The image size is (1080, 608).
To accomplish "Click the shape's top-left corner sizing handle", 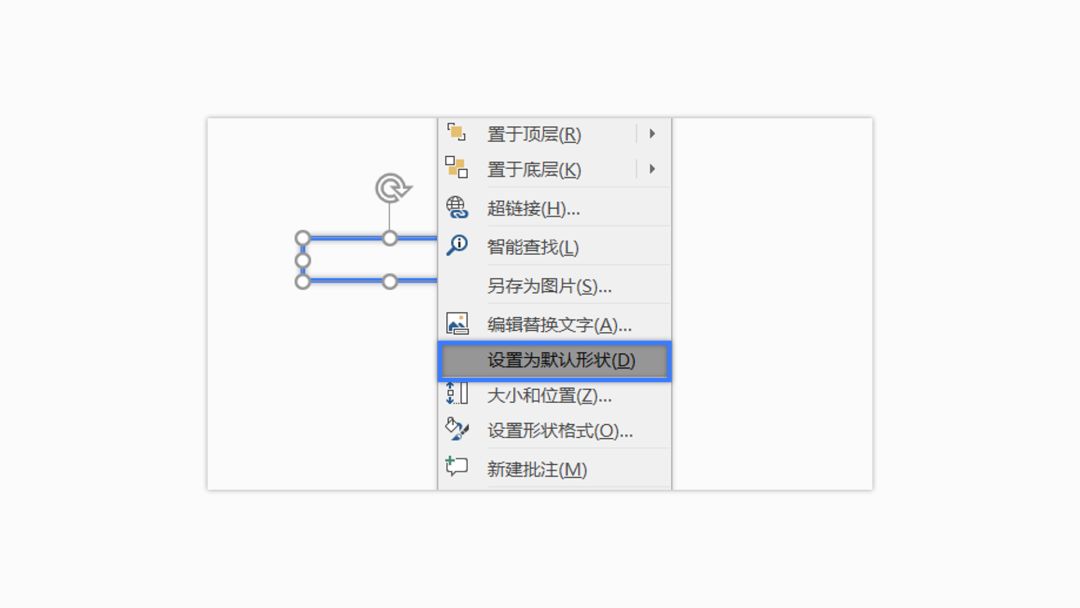I will click(x=302, y=238).
